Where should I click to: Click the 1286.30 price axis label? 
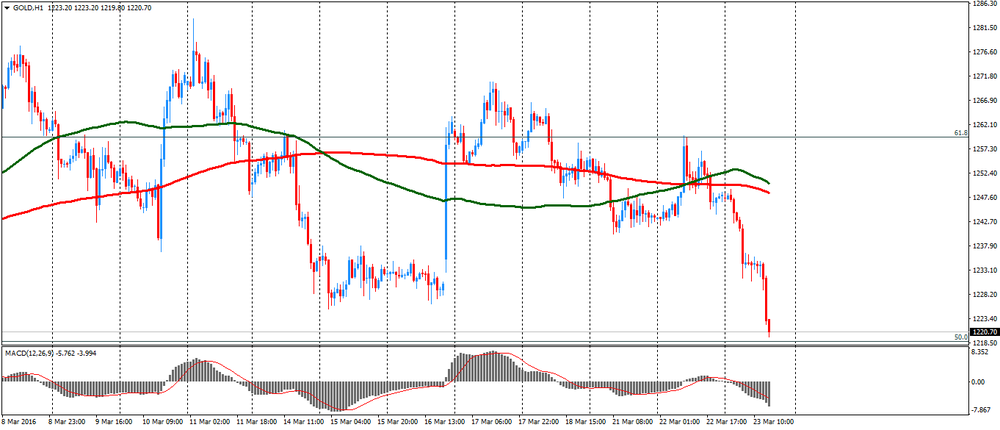[984, 4]
